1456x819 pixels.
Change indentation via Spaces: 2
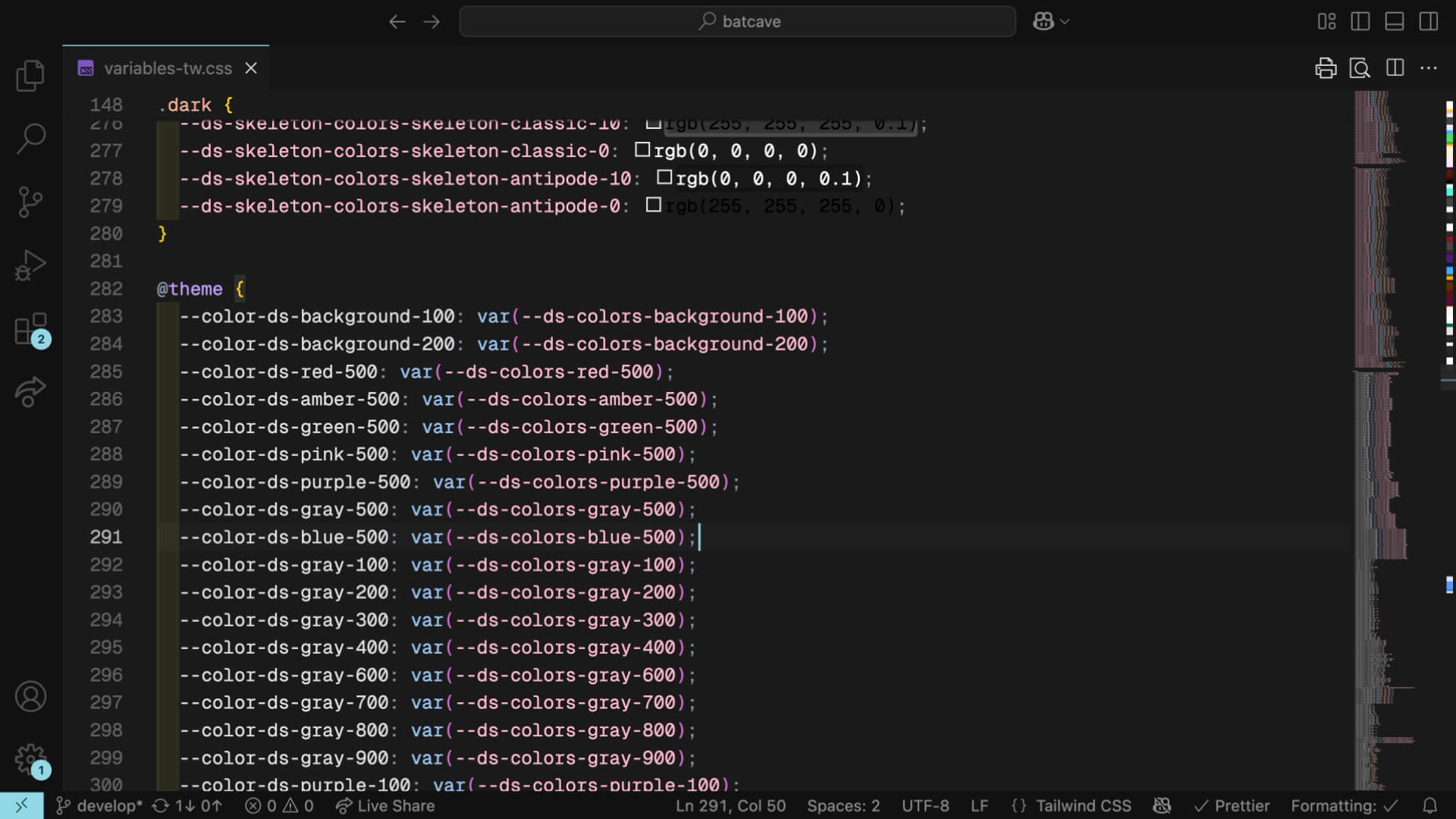[843, 805]
